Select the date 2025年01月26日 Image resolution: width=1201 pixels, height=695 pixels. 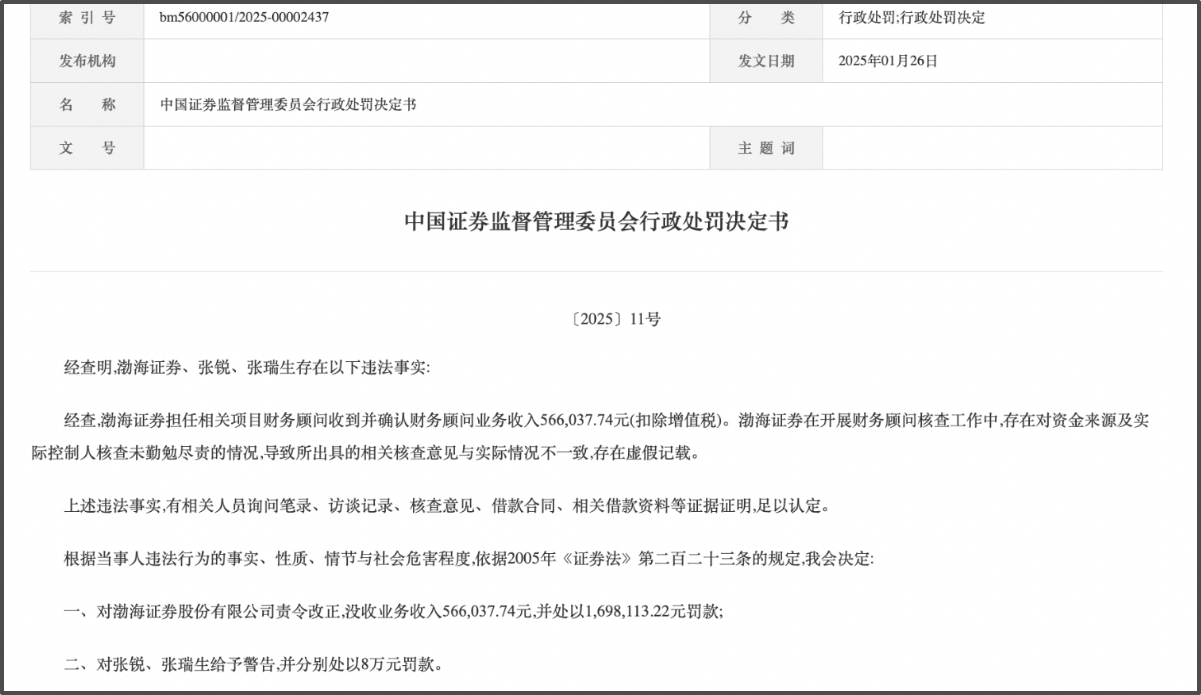click(x=888, y=61)
